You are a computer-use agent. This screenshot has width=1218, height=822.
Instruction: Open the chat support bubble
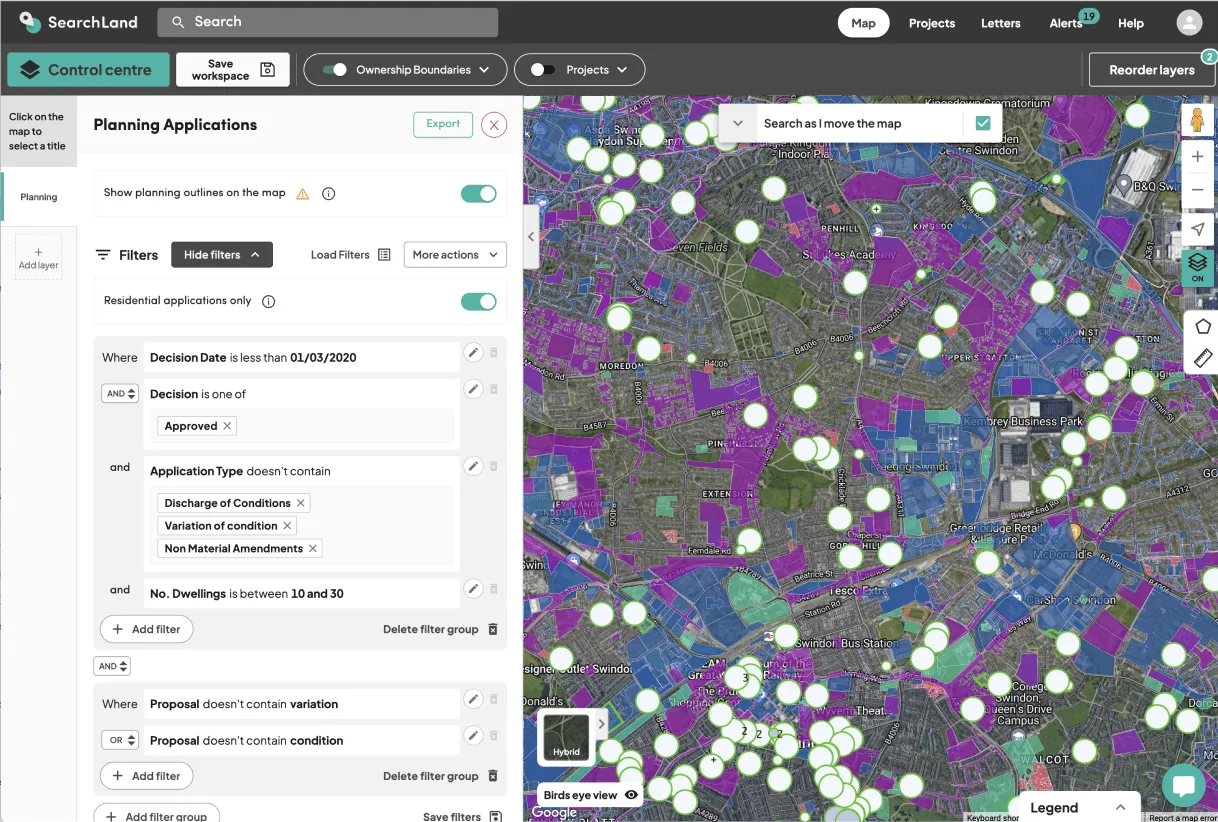pyautogui.click(x=1183, y=785)
